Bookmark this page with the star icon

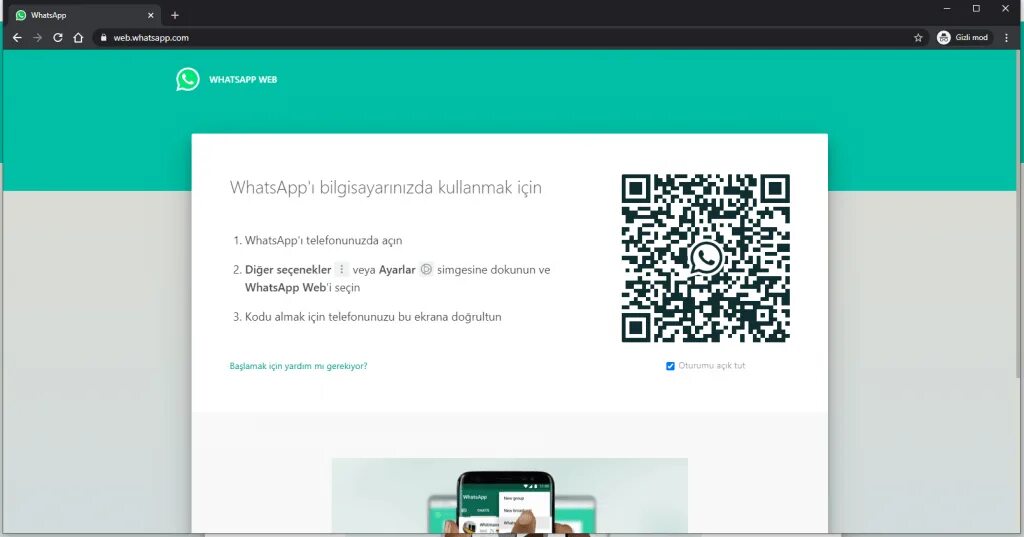tap(918, 38)
